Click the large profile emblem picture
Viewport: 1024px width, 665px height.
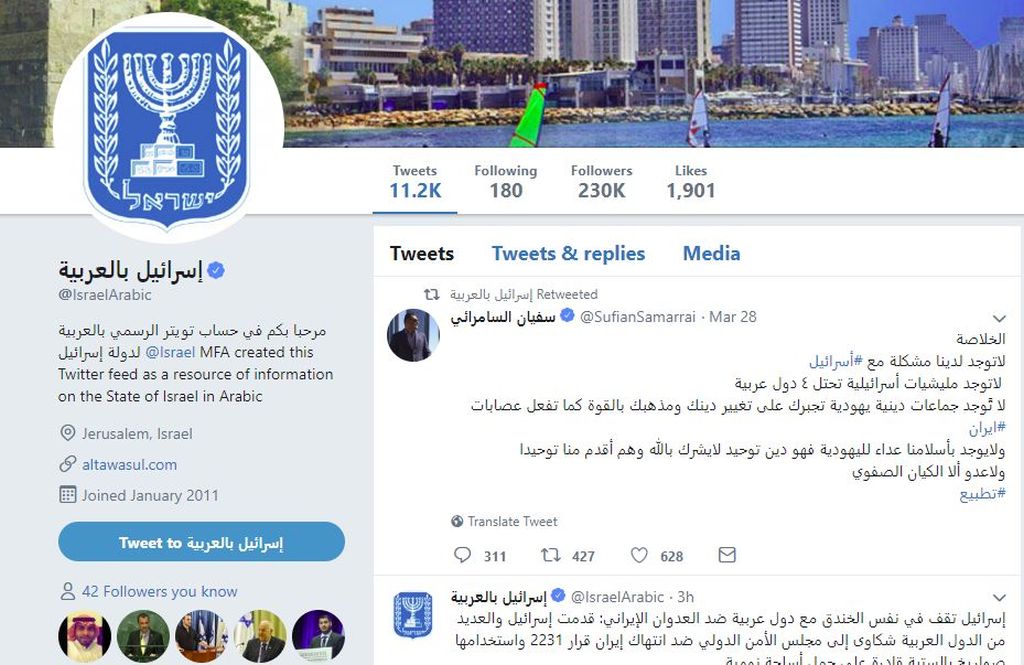(168, 128)
